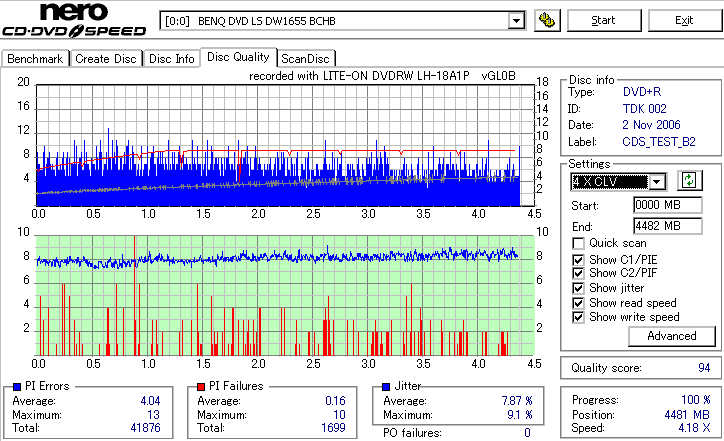
Task: Open the drive selection dropdown arrow
Action: (516, 21)
